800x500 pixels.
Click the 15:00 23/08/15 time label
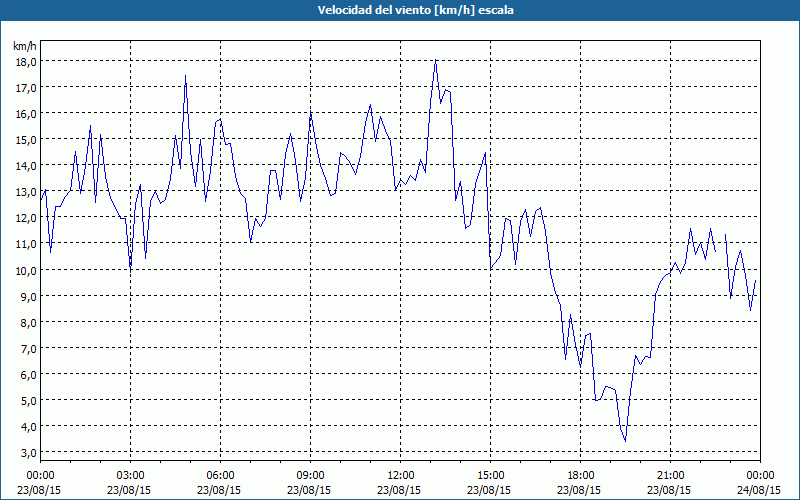pos(490,483)
